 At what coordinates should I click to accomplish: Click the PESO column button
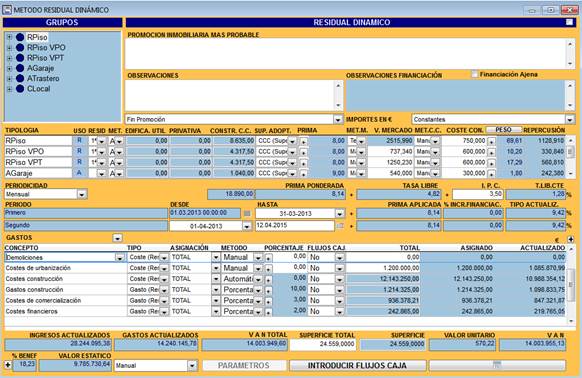504,130
